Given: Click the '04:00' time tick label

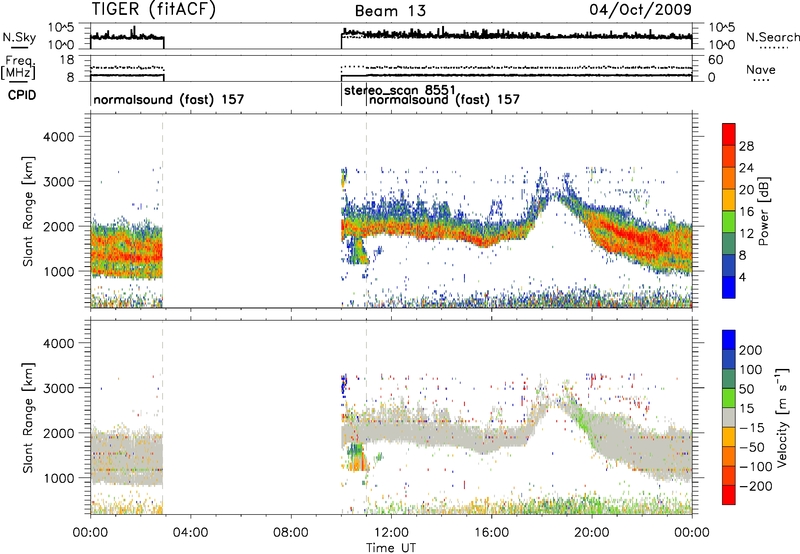Looking at the screenshot, I should click(190, 533).
